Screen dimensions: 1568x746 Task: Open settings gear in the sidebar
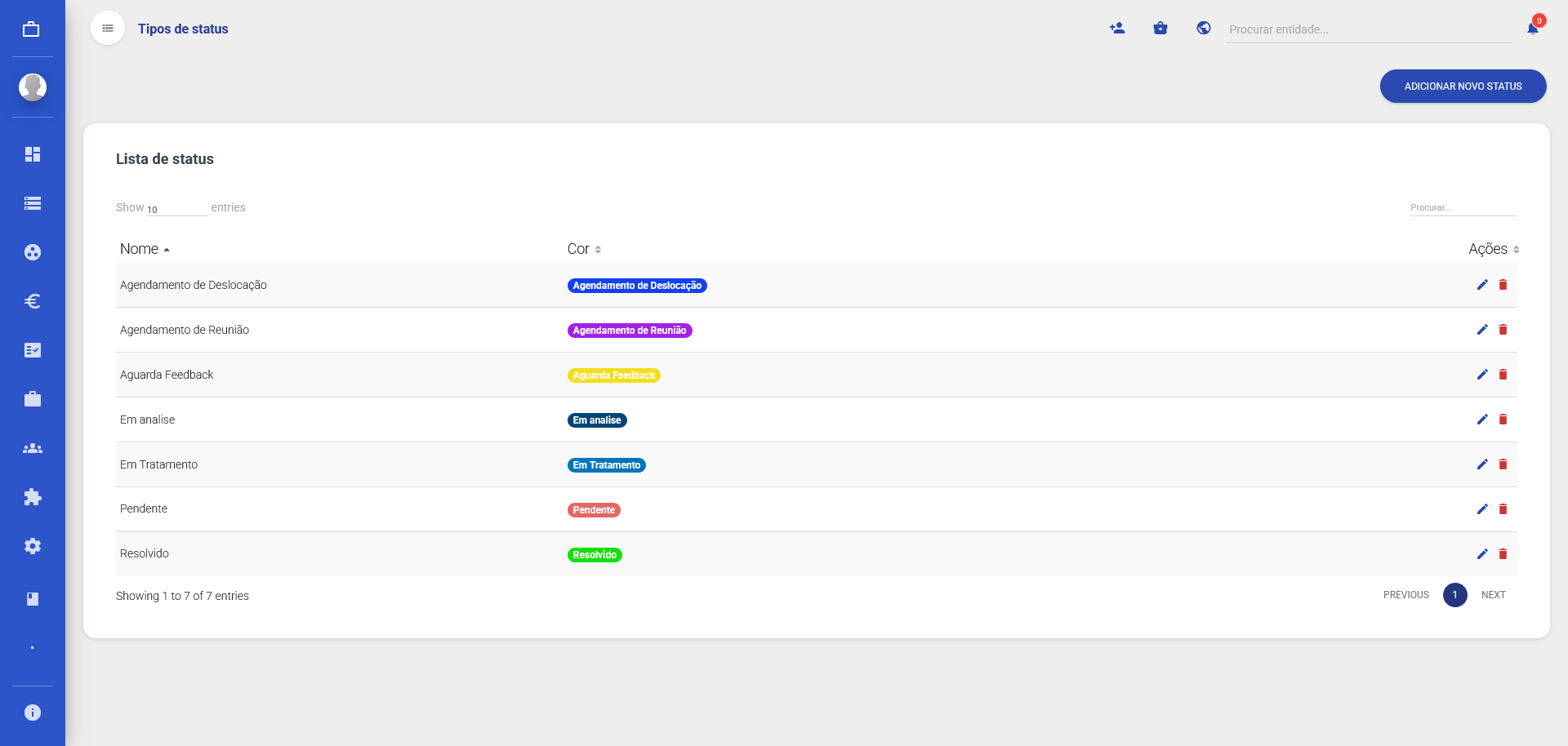click(x=33, y=546)
